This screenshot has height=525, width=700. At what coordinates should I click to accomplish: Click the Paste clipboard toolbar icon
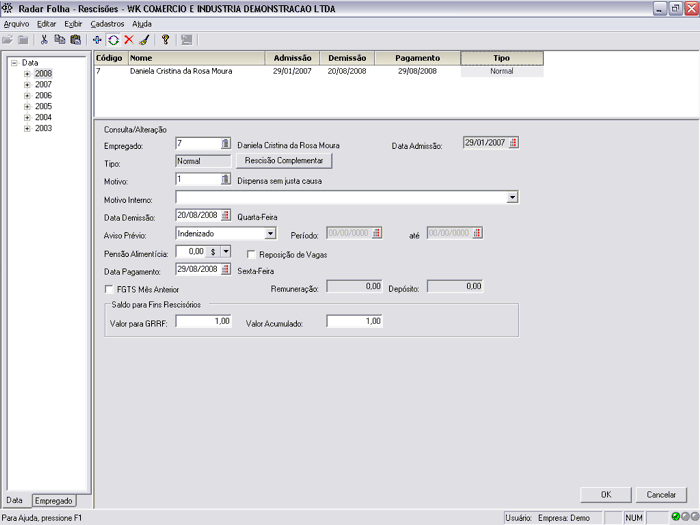coord(75,40)
